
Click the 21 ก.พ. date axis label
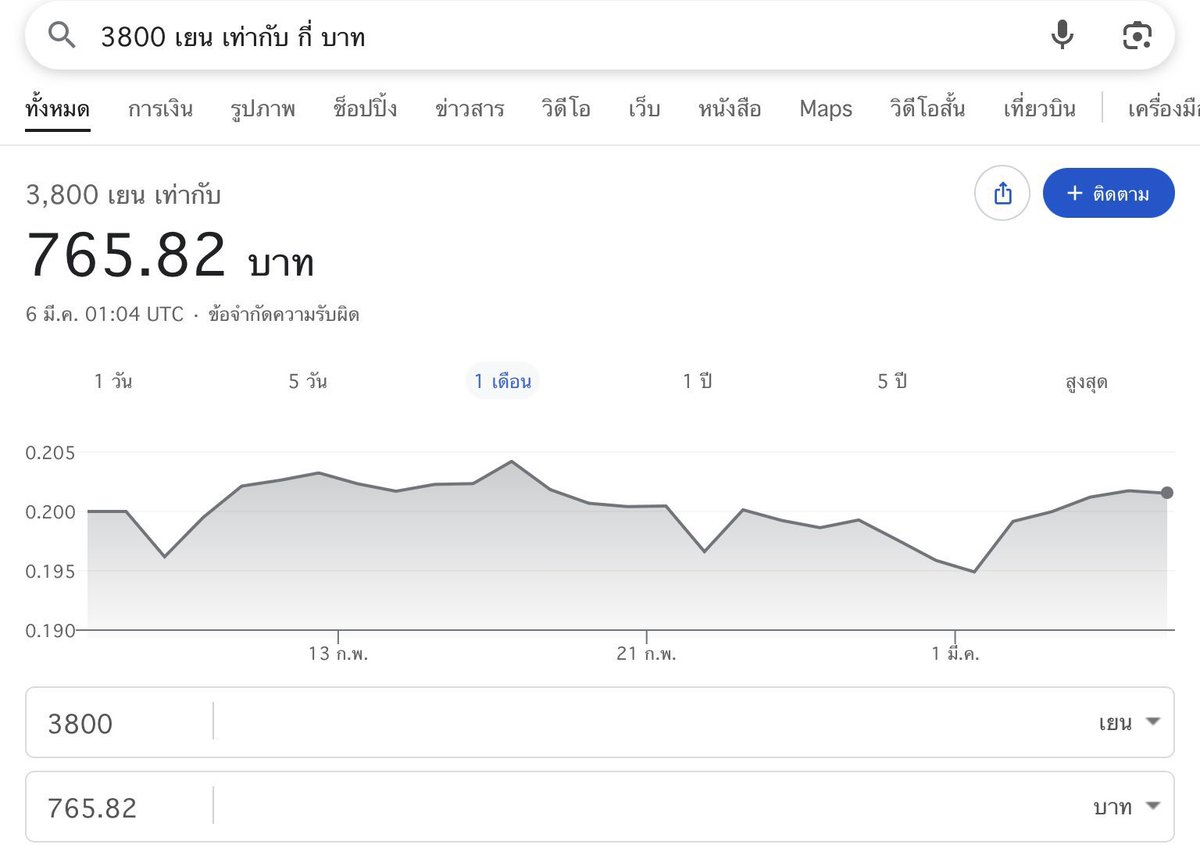[647, 655]
